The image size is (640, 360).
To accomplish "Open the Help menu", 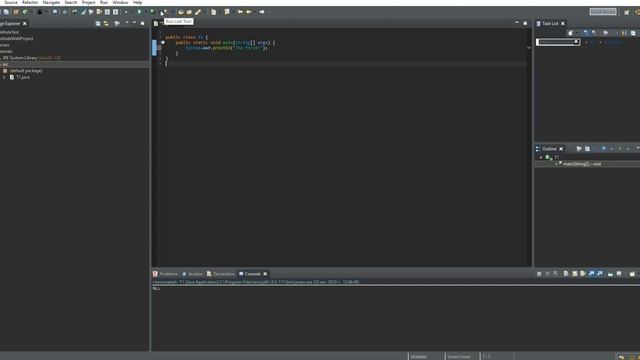I will click(x=138, y=2).
